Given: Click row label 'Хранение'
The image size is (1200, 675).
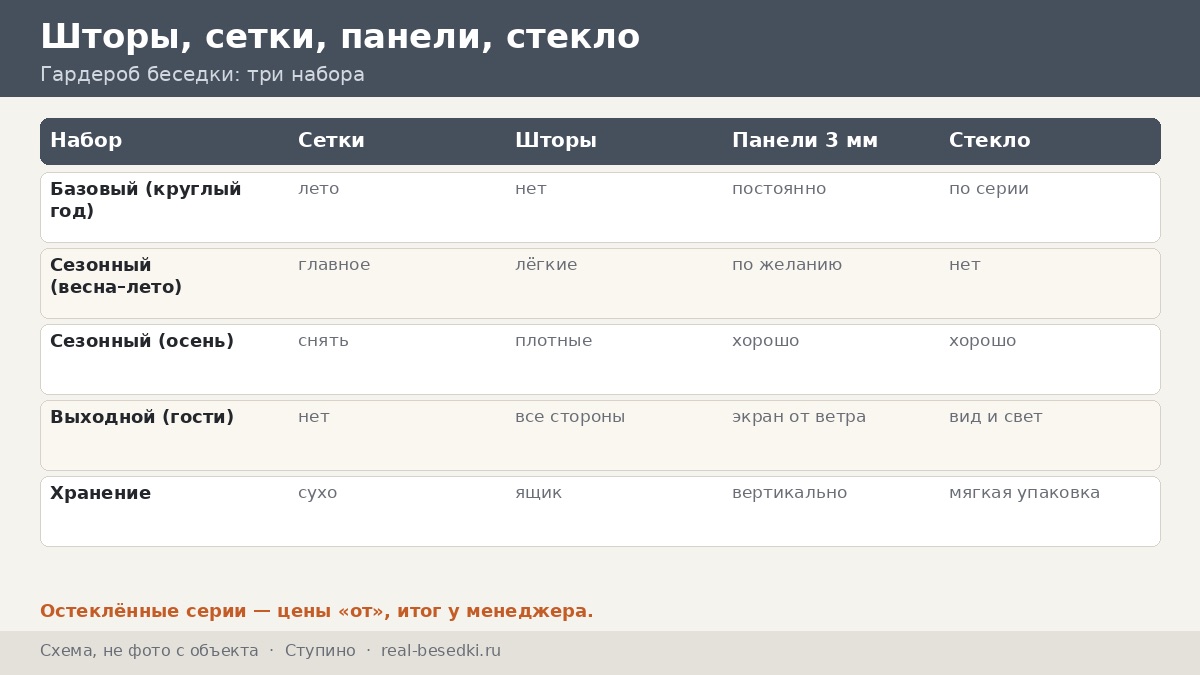Looking at the screenshot, I should 101,493.
